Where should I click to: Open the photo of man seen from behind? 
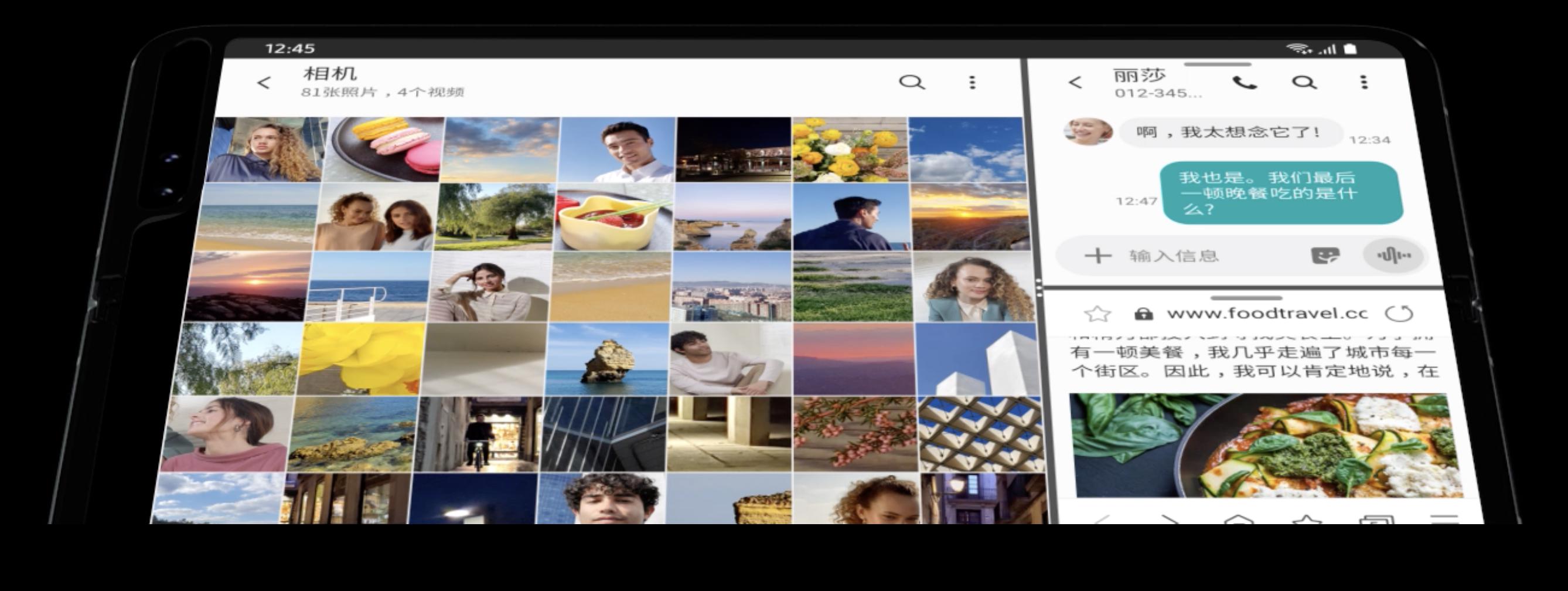[851, 217]
